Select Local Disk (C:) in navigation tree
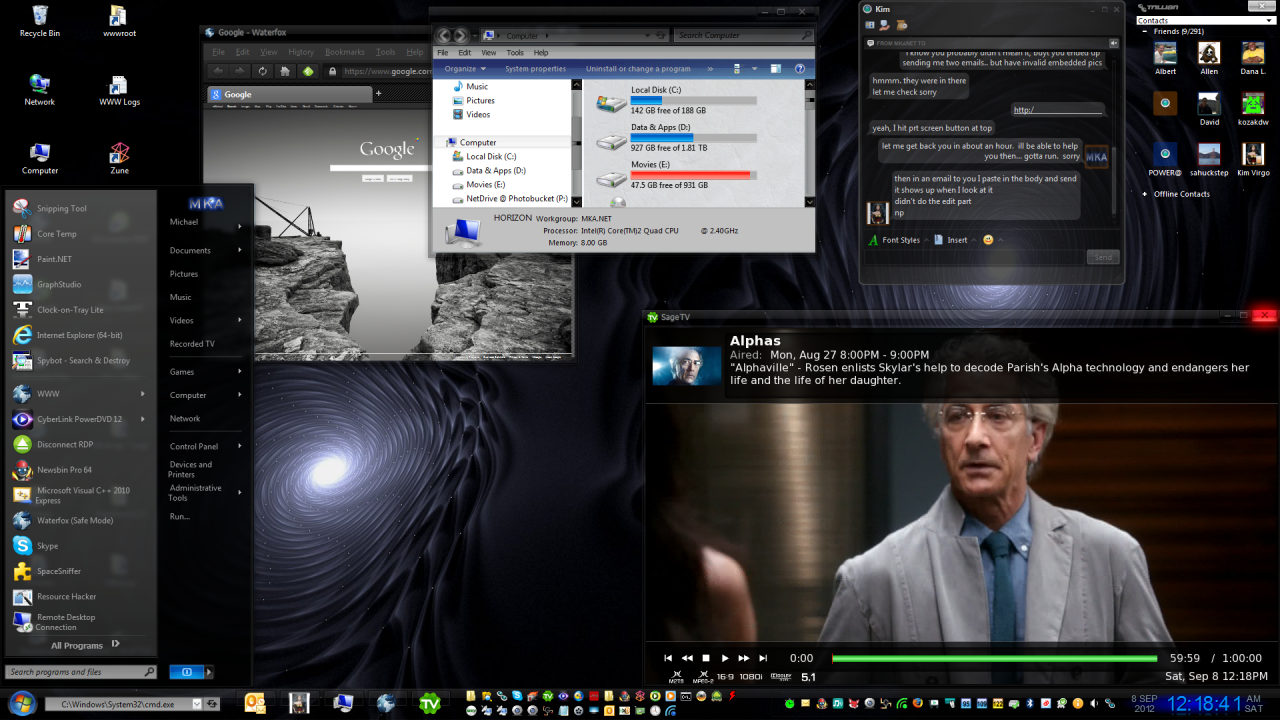This screenshot has width=1280, height=720. point(491,156)
